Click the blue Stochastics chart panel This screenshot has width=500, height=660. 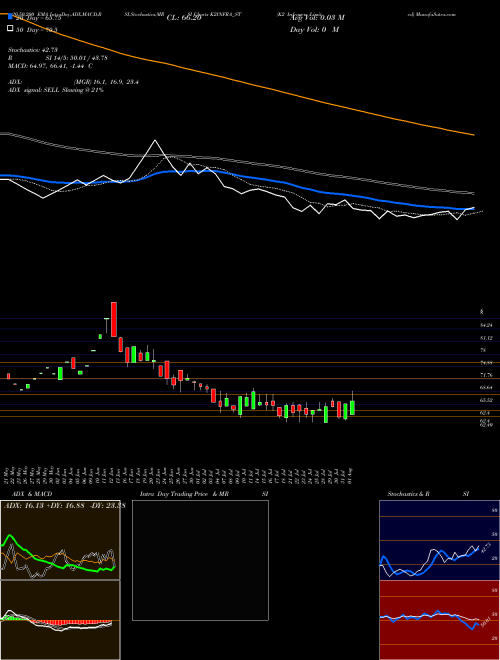pos(439,540)
